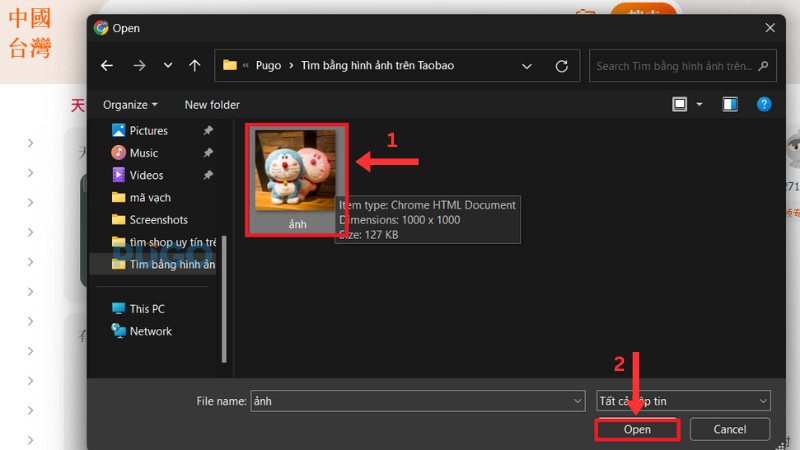
Task: Click the Back navigation arrow
Action: pos(107,66)
